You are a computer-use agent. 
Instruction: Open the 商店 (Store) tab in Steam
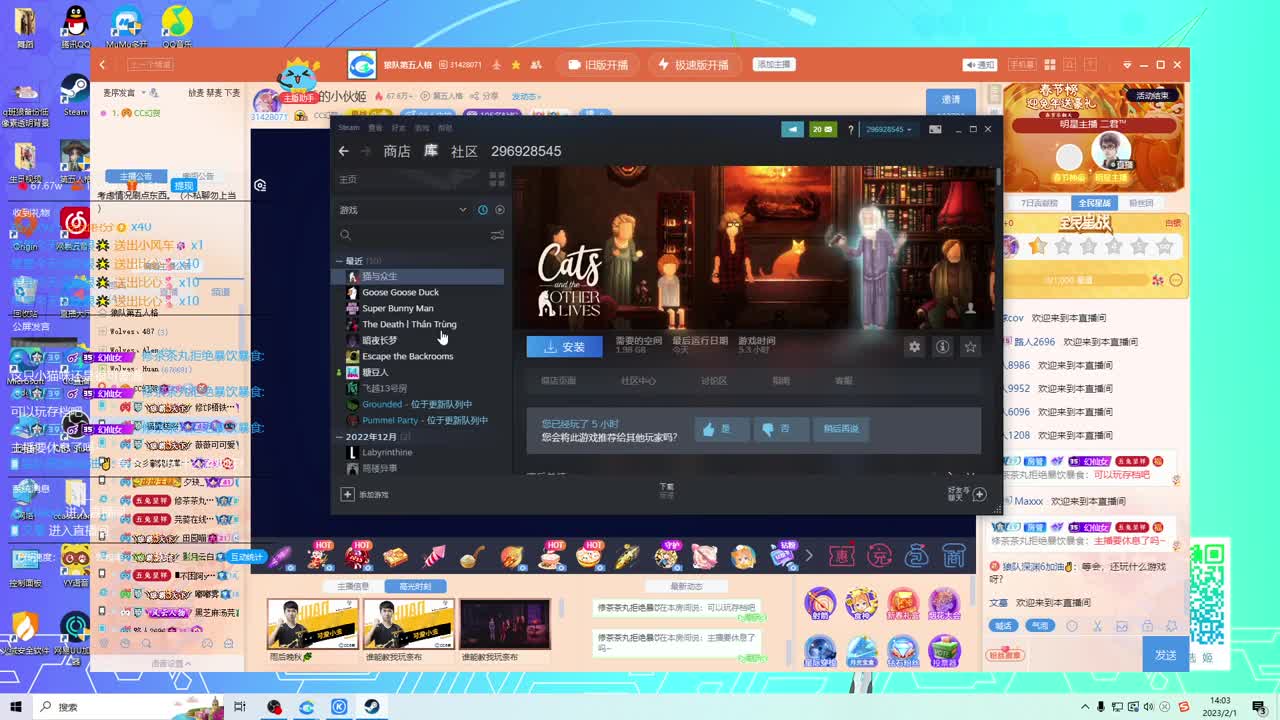click(x=397, y=151)
